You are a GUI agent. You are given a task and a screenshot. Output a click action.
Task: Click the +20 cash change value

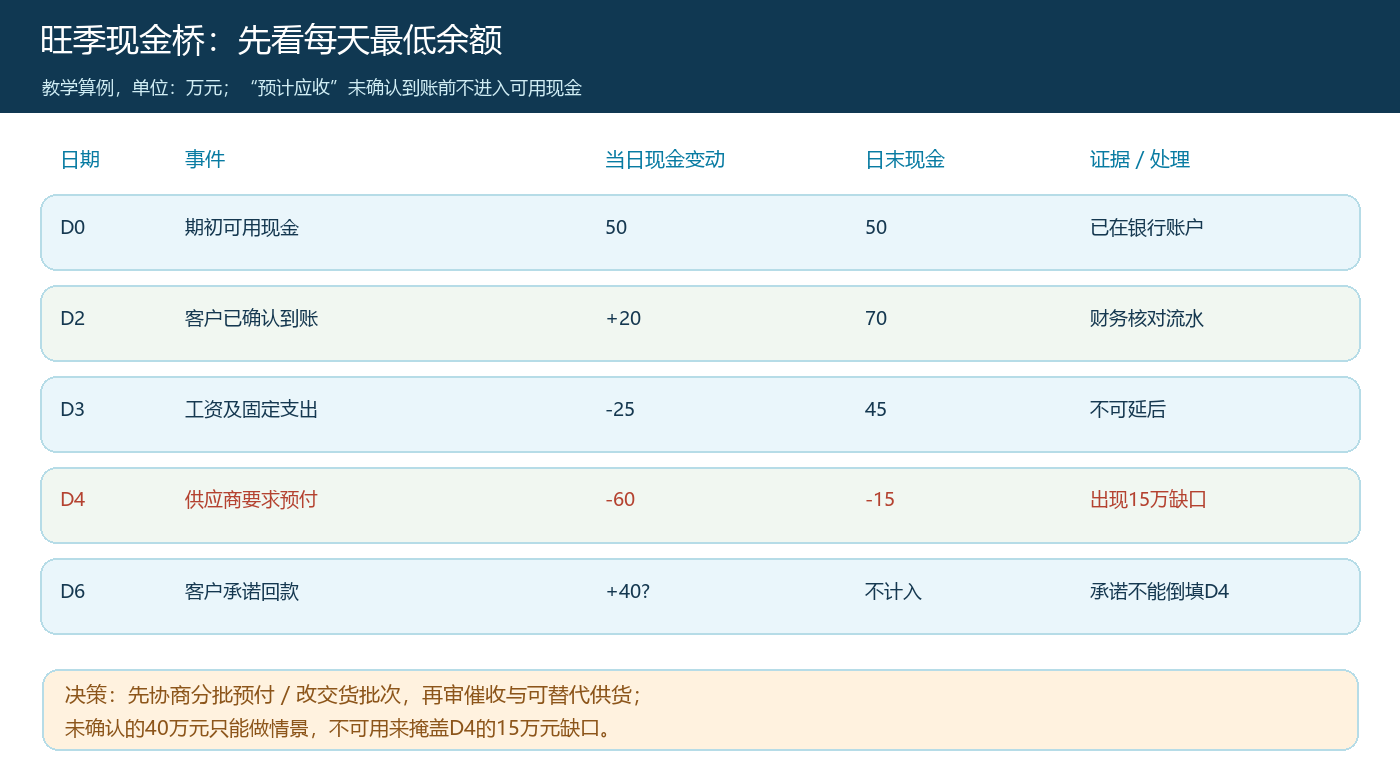[624, 318]
